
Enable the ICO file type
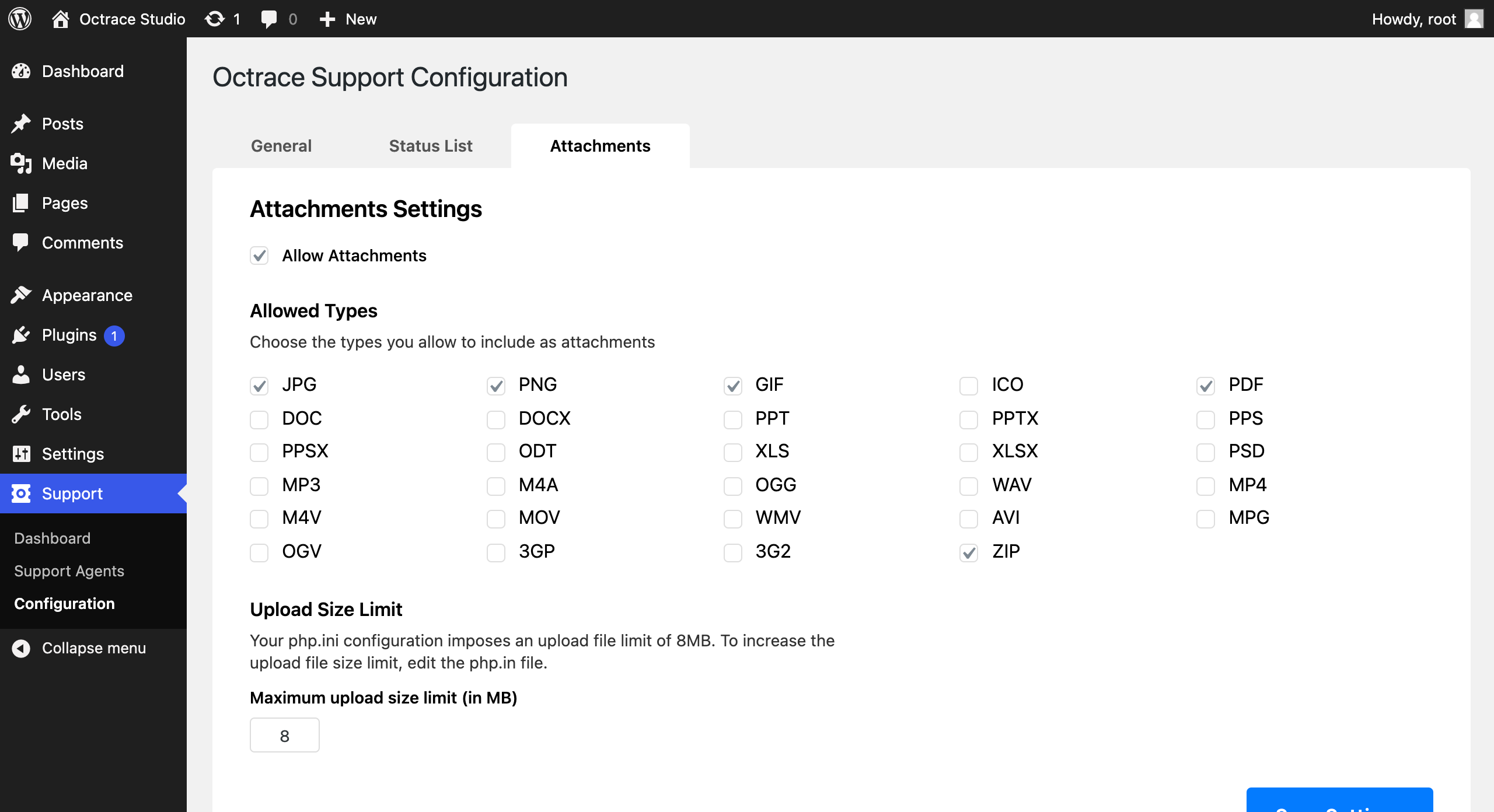(x=969, y=385)
